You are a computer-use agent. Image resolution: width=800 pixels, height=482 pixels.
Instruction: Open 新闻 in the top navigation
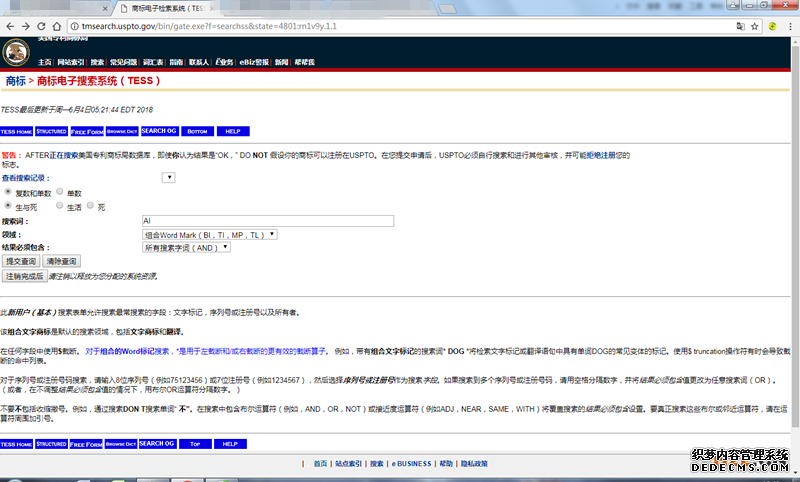(282, 62)
